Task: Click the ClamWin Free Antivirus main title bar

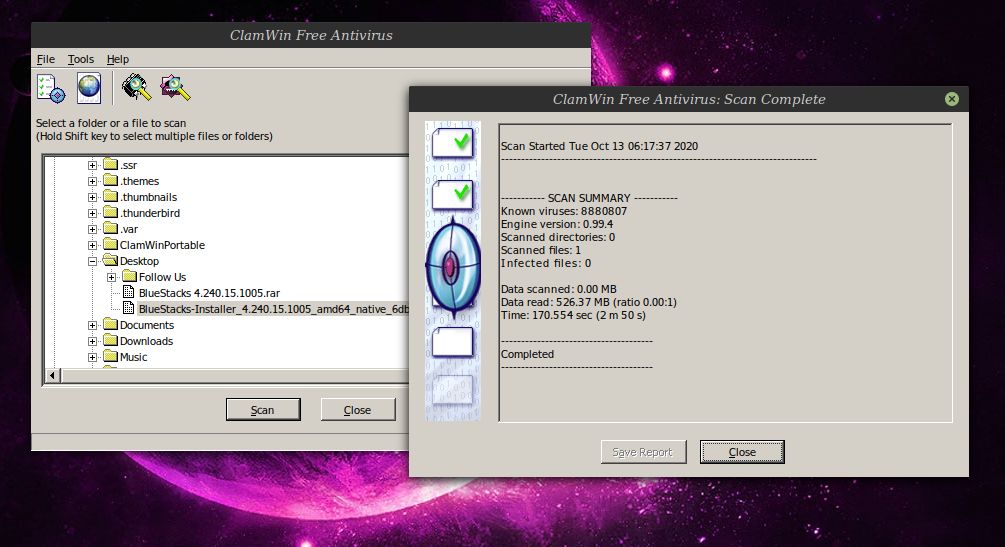Action: pos(311,35)
